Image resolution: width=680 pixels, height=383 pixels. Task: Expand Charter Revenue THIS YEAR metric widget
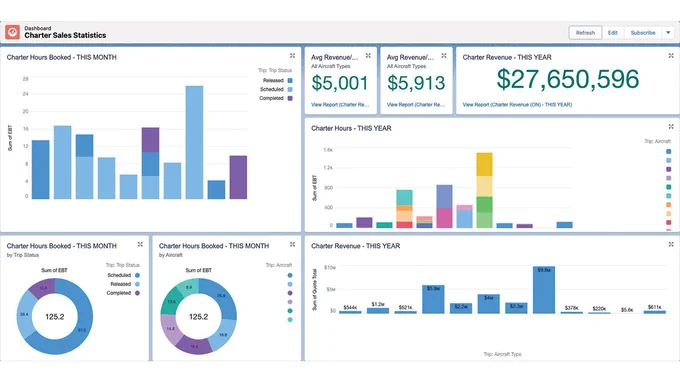tap(671, 56)
